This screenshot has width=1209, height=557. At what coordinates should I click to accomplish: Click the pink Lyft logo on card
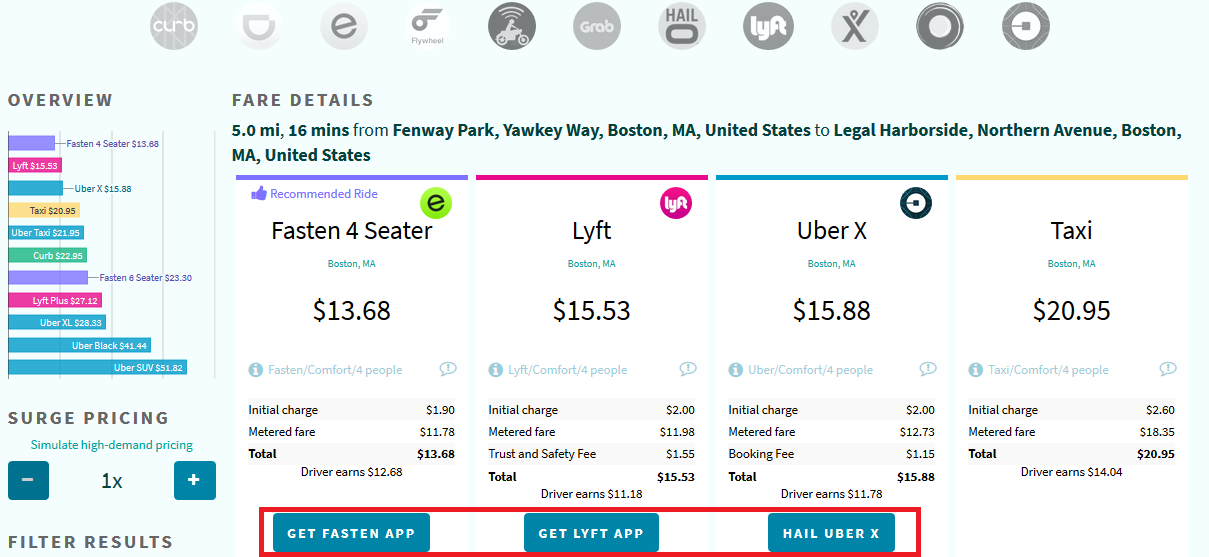click(x=676, y=203)
